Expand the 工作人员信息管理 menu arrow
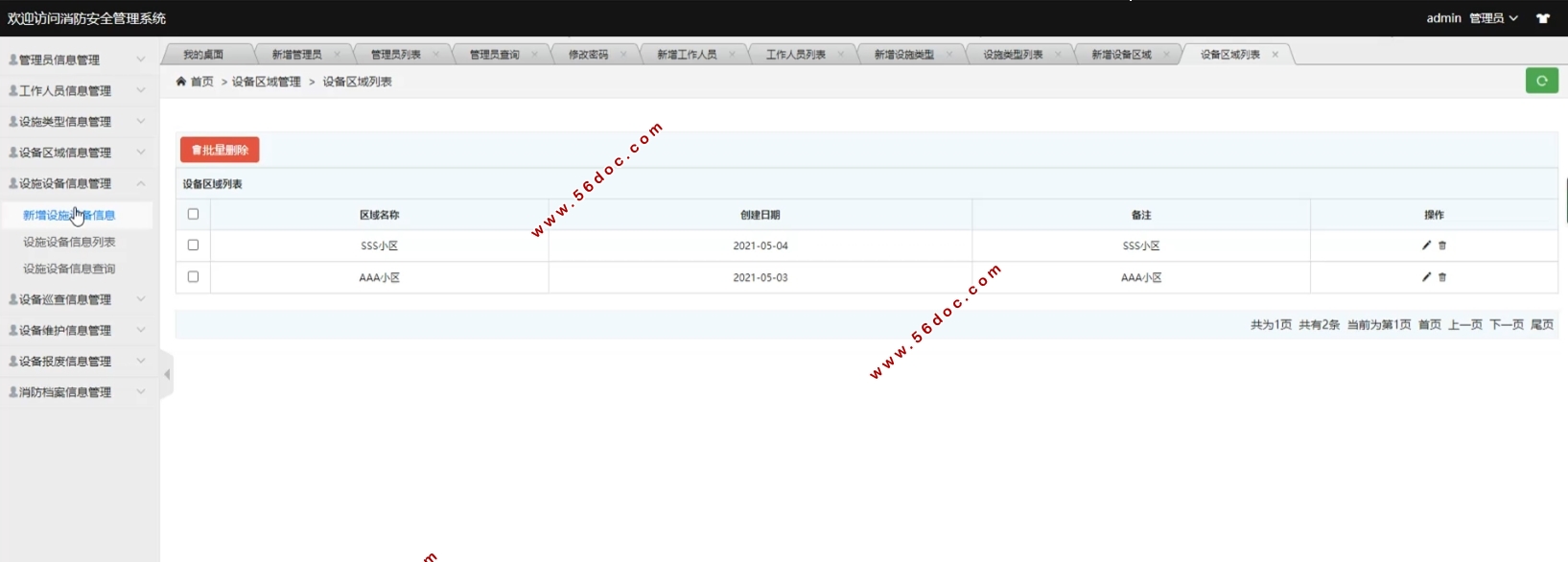 click(141, 90)
